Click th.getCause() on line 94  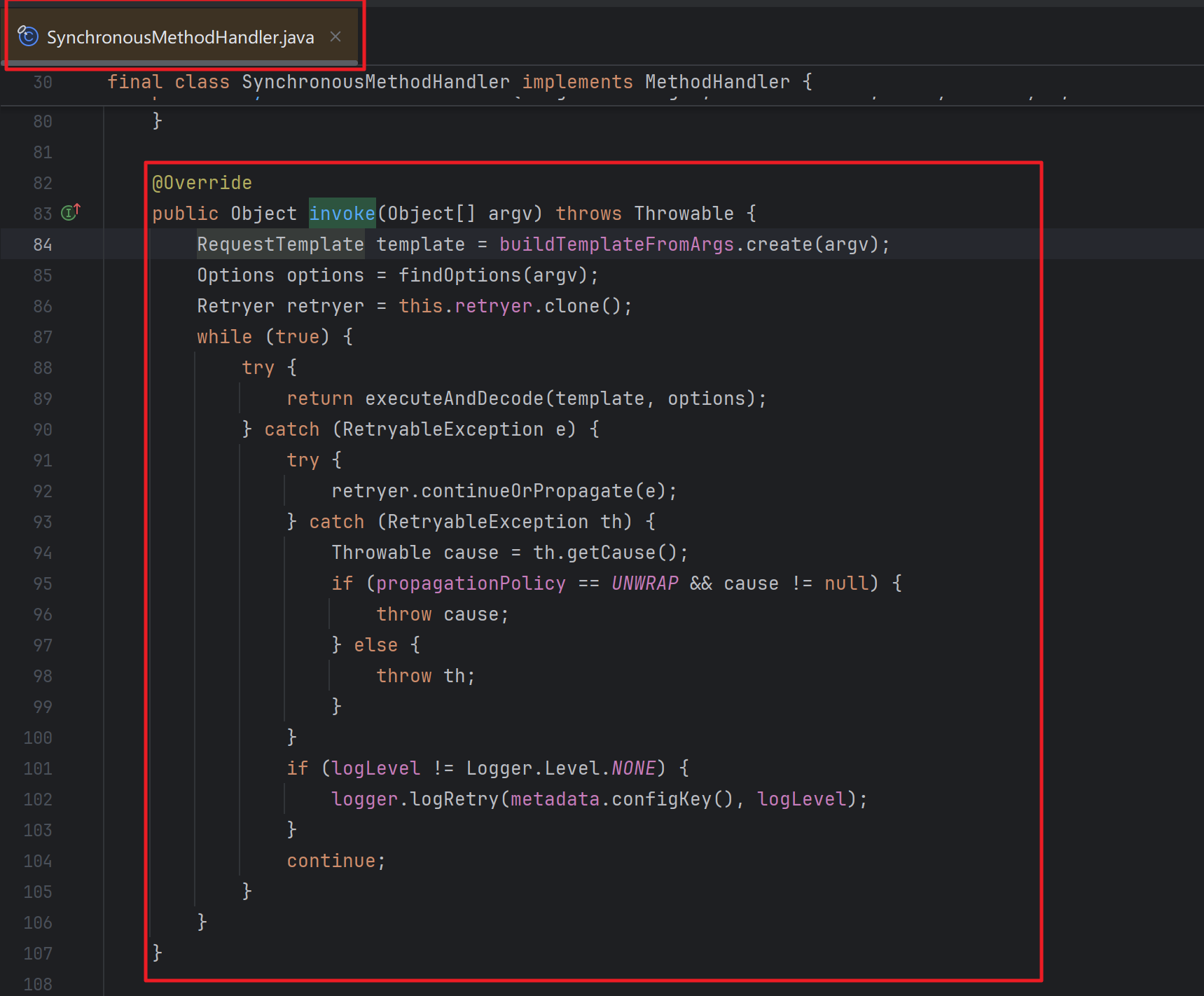(605, 553)
